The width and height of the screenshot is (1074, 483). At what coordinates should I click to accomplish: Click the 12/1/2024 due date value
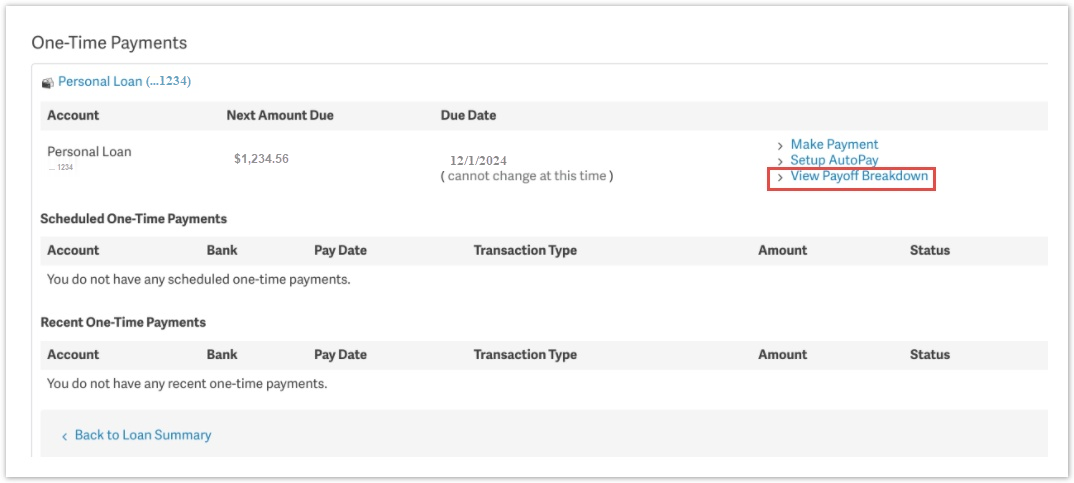pos(478,160)
